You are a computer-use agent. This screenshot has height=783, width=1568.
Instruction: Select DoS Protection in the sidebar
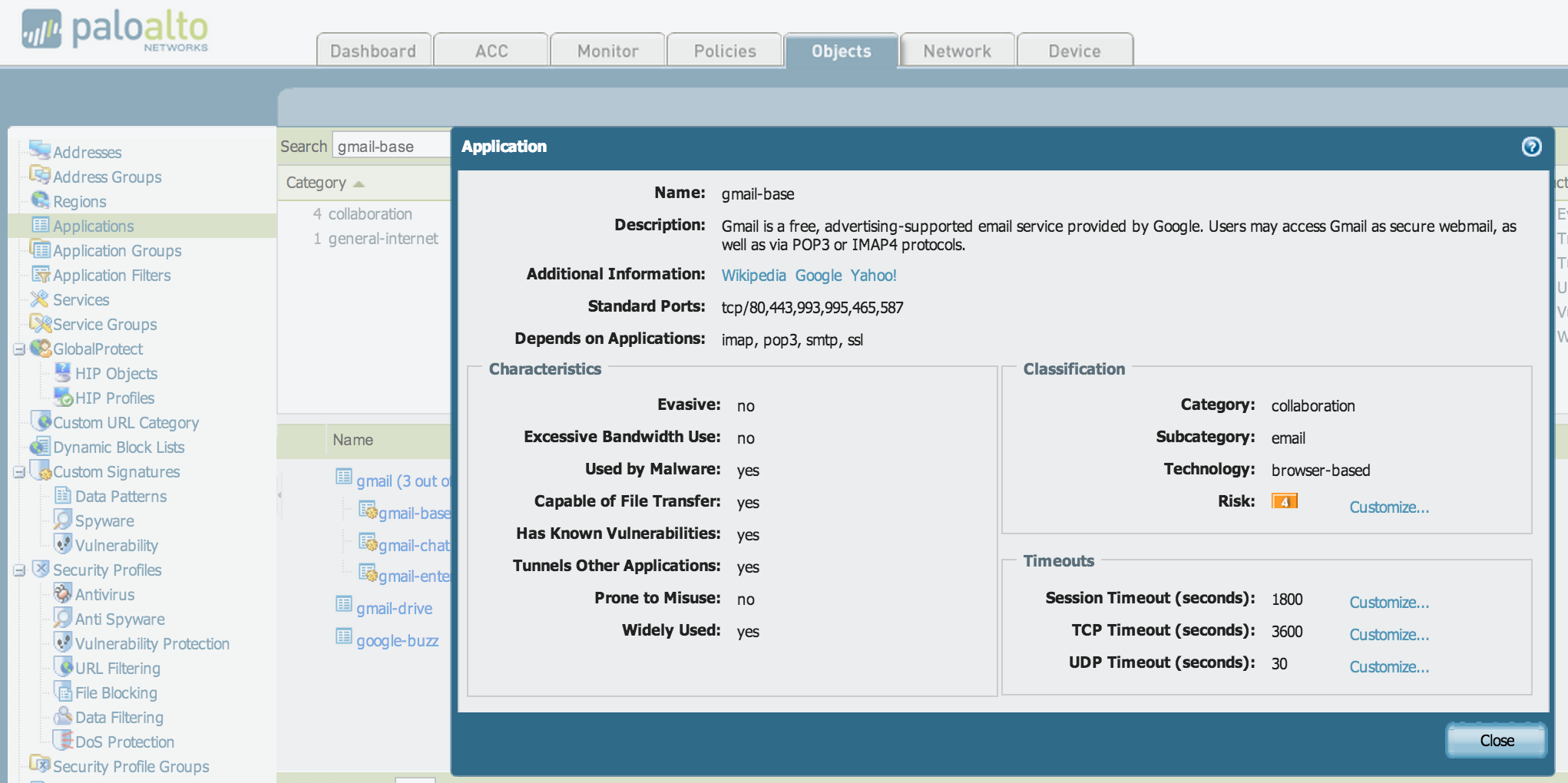coord(125,742)
